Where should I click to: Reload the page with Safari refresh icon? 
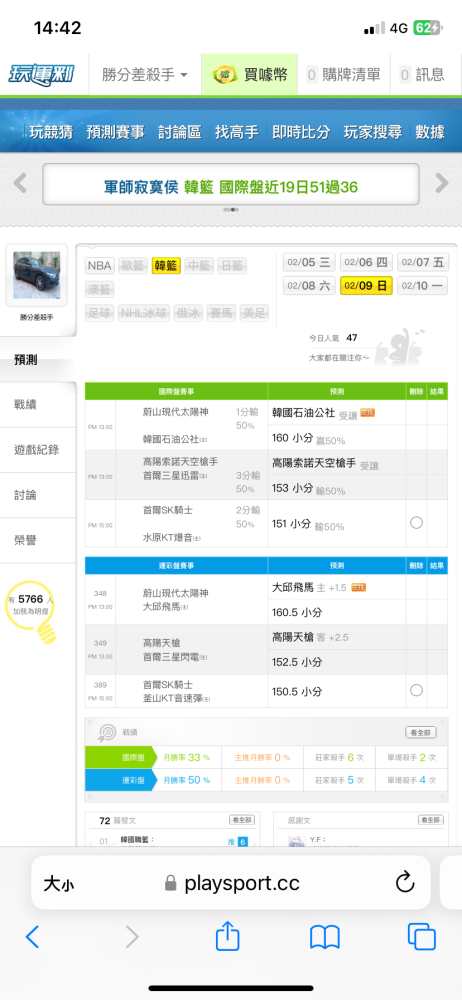(x=405, y=883)
